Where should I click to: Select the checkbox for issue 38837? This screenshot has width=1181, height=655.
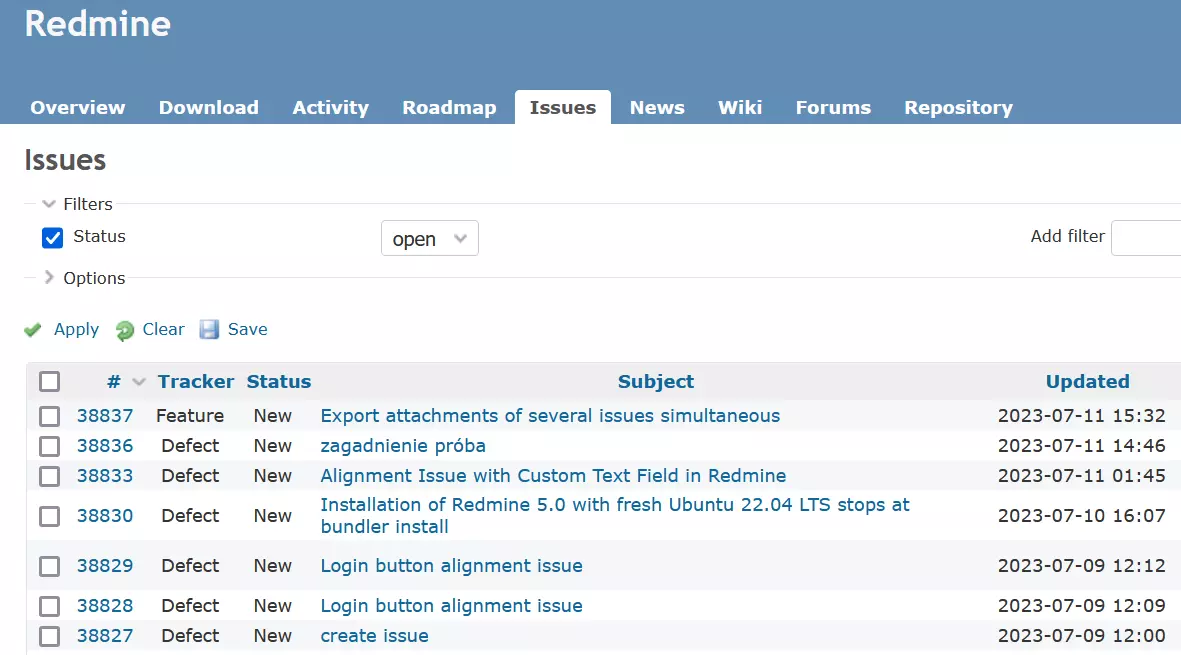(x=49, y=416)
